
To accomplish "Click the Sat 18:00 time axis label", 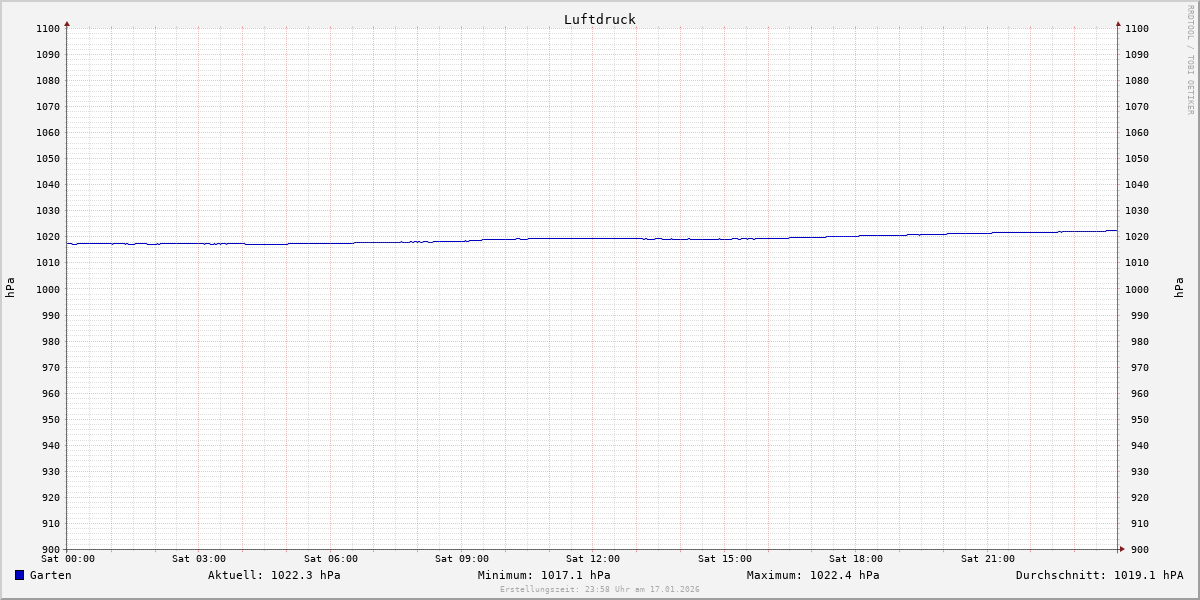I will coord(855,559).
